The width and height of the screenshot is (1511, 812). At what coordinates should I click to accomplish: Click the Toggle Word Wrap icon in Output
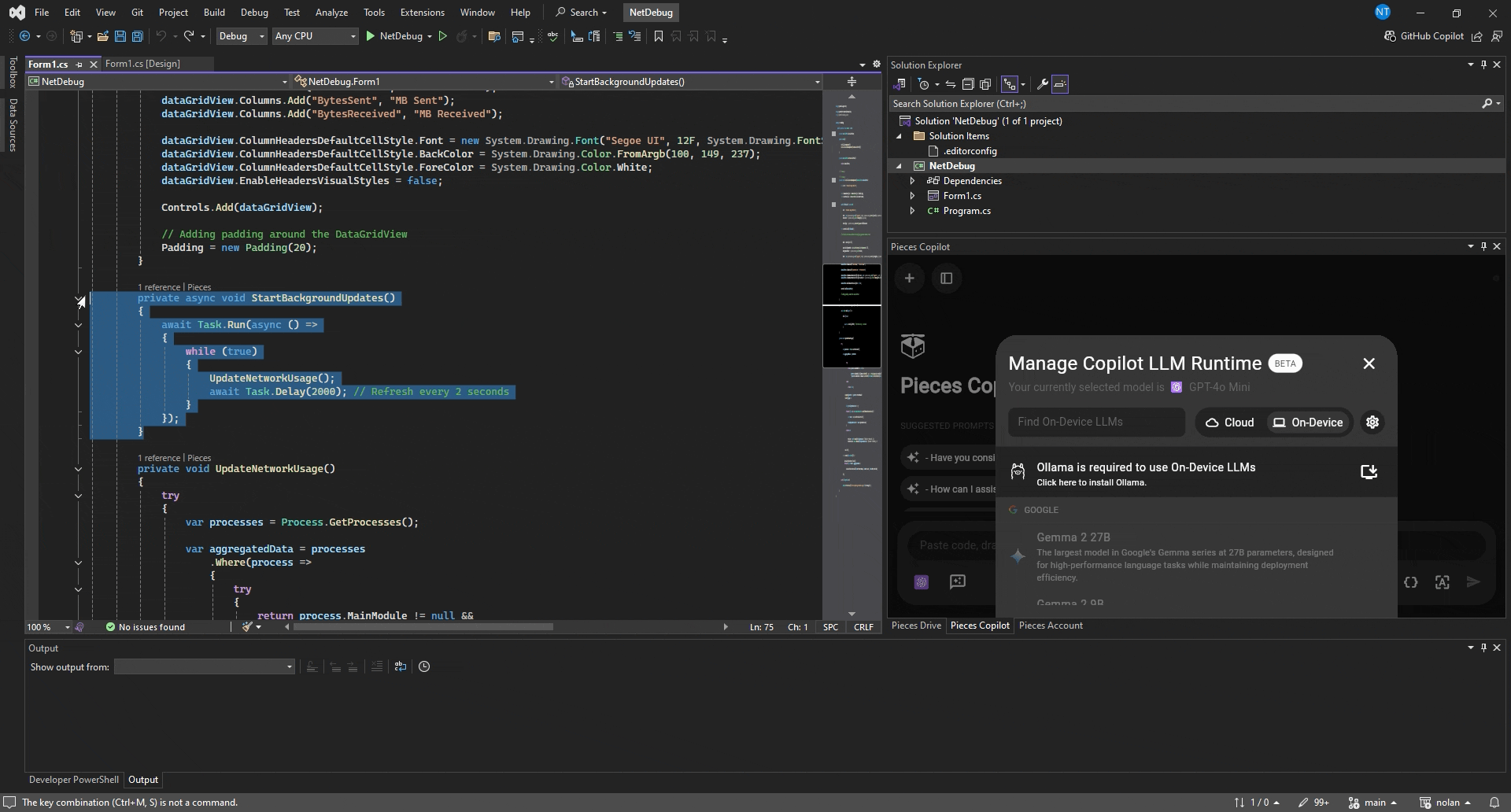401,666
